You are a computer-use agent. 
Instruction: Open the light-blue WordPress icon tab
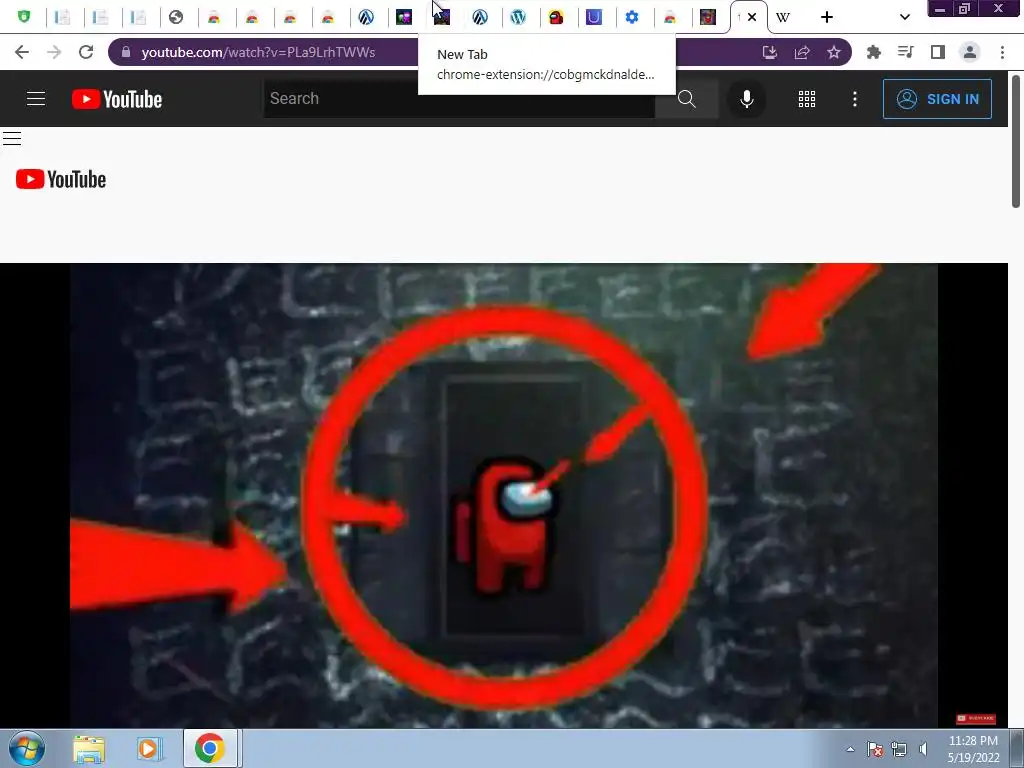click(x=518, y=17)
